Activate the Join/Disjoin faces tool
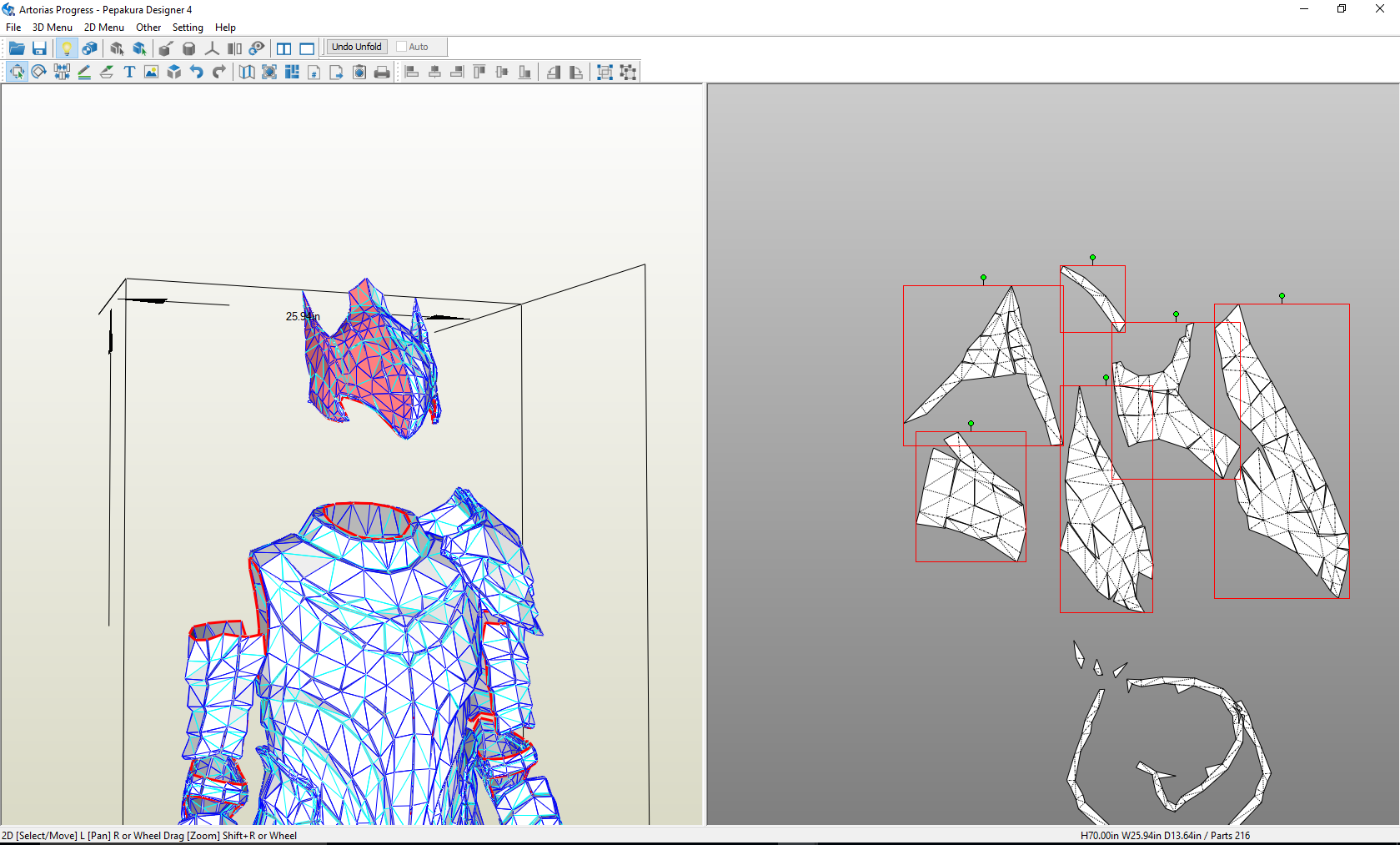1400x845 pixels. [x=62, y=72]
